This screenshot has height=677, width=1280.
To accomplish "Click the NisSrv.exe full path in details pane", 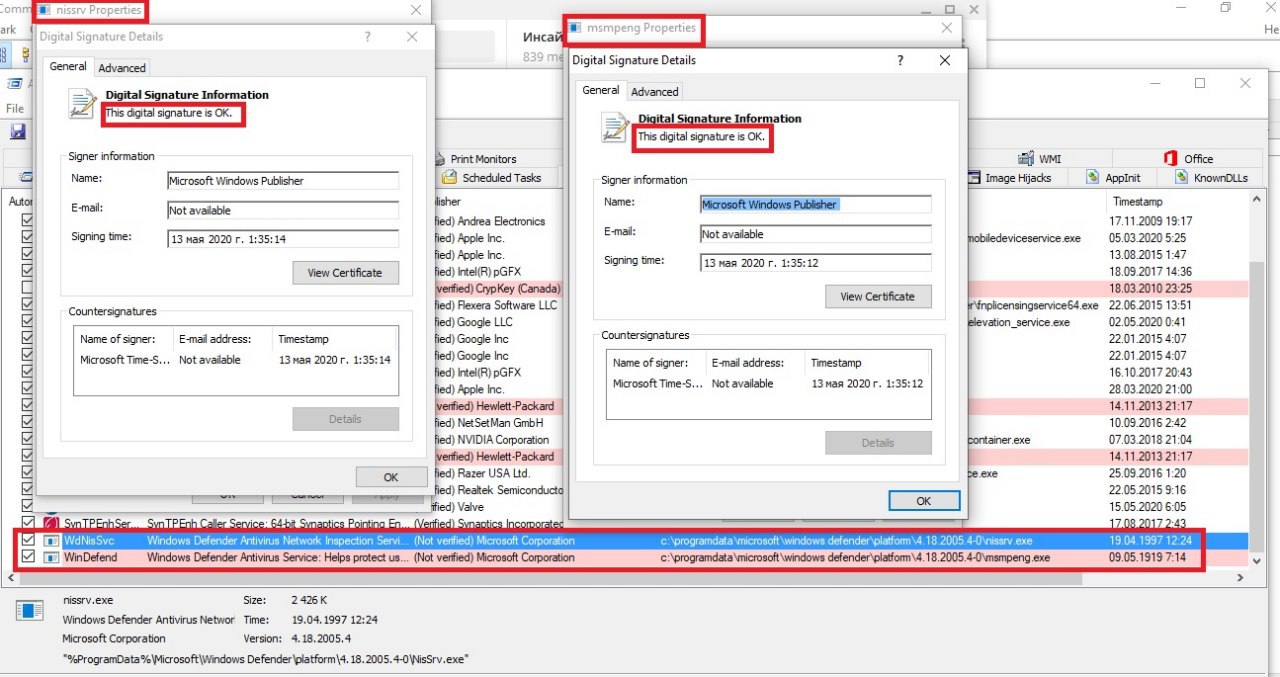I will point(266,659).
